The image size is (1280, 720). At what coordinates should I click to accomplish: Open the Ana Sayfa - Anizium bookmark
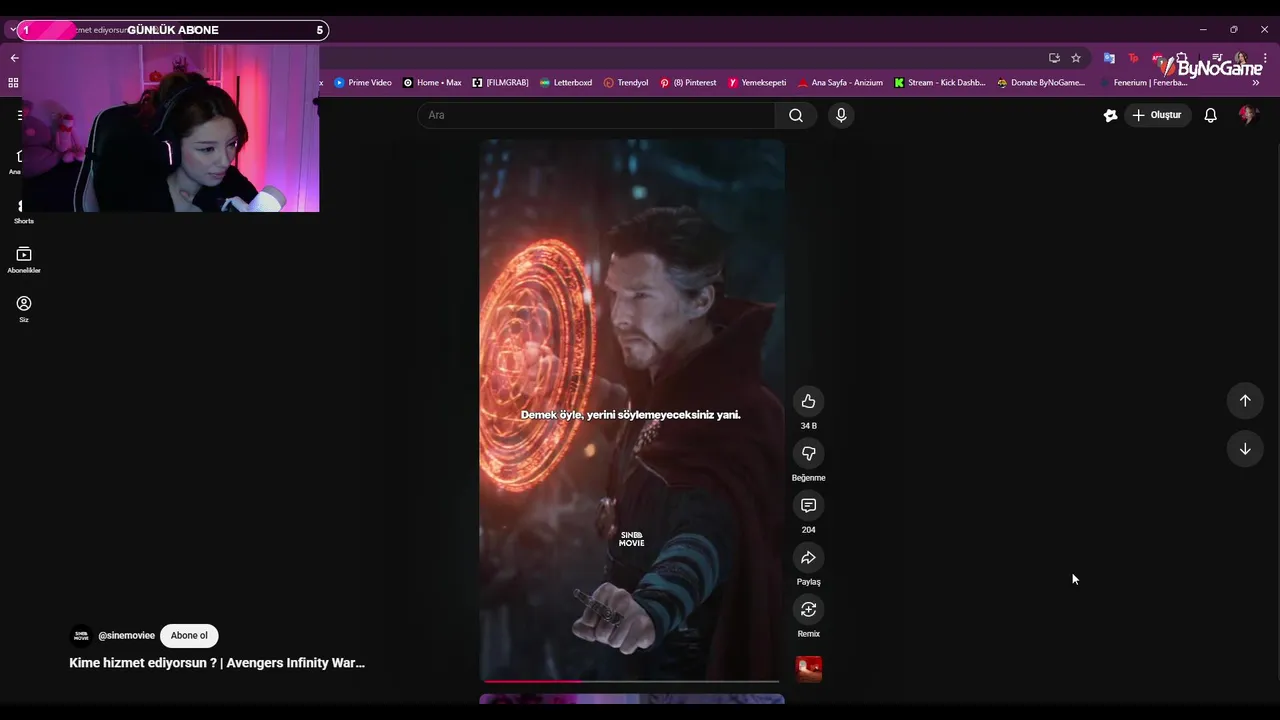click(x=840, y=83)
